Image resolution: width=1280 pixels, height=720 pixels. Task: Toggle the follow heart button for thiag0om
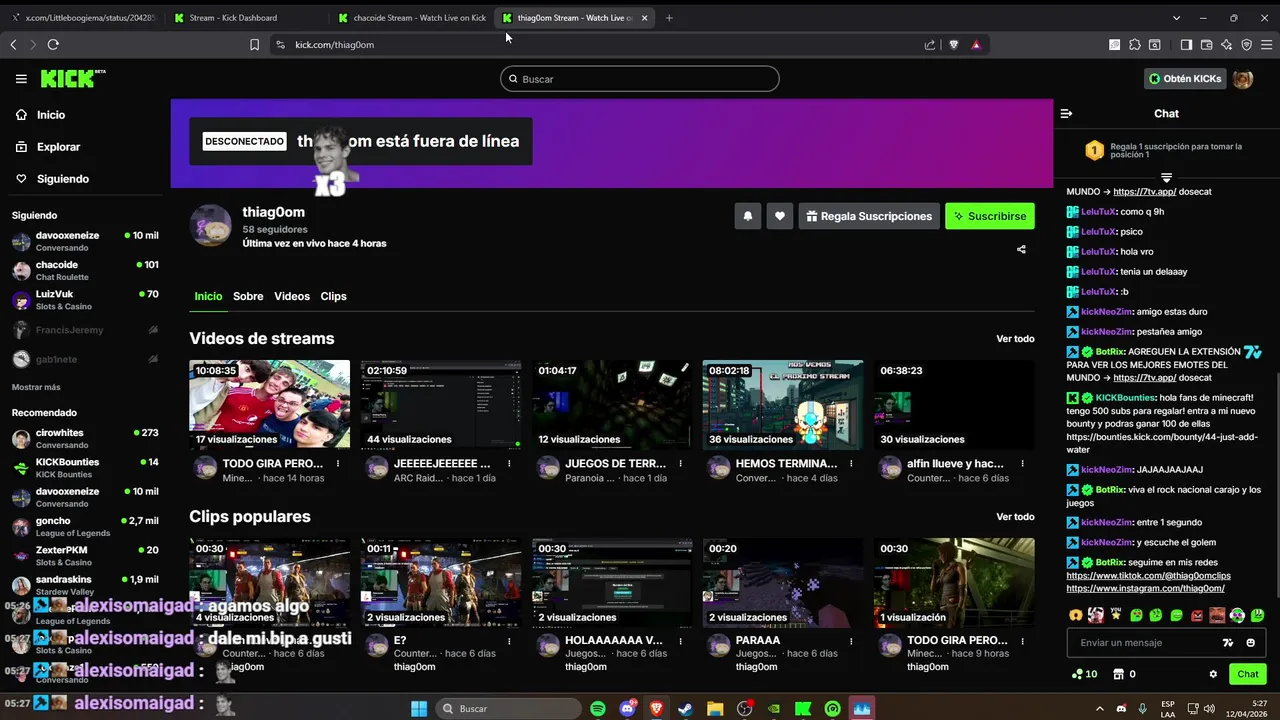780,216
